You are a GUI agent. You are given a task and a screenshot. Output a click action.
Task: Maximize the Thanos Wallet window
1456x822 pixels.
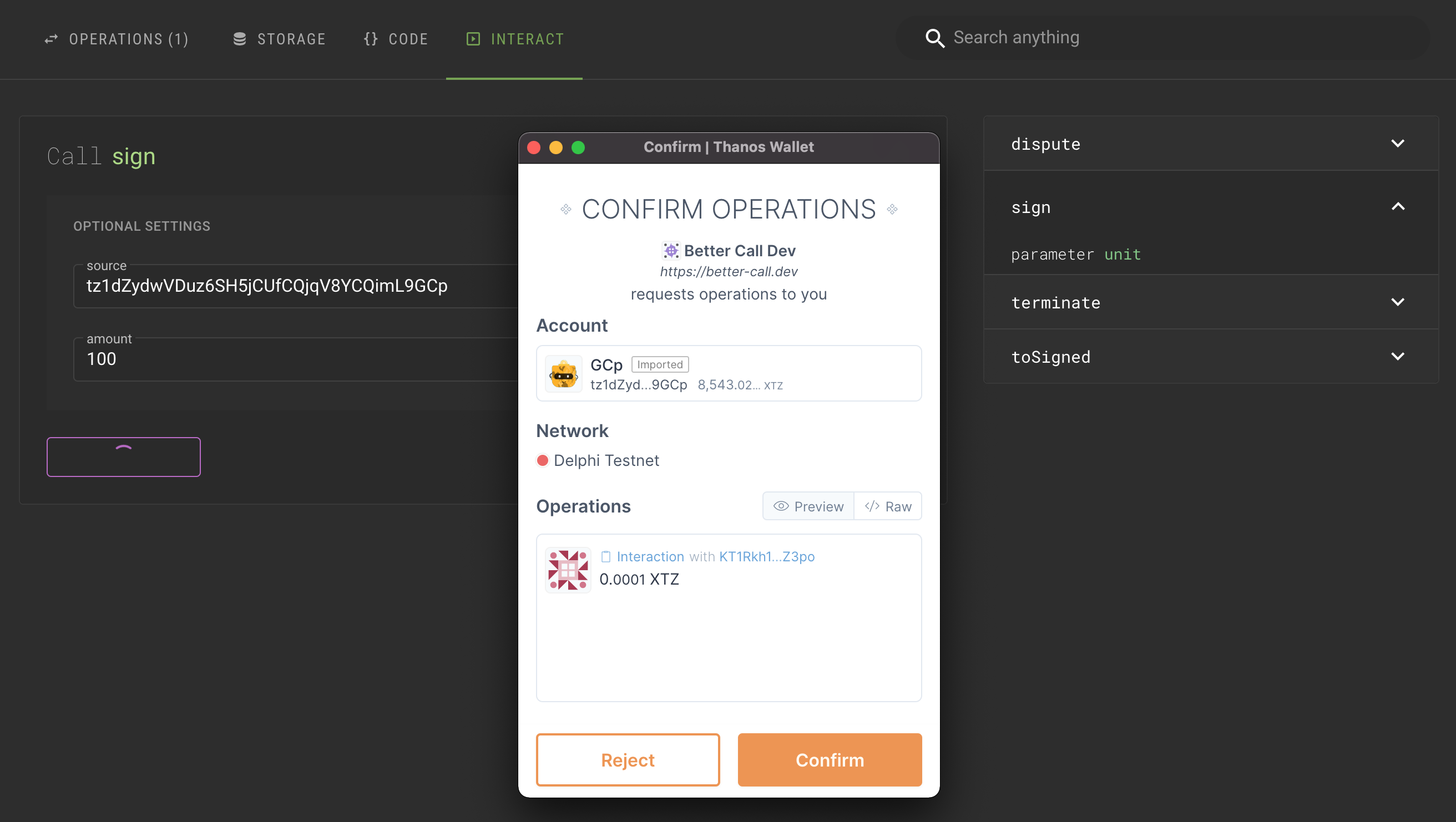578,148
